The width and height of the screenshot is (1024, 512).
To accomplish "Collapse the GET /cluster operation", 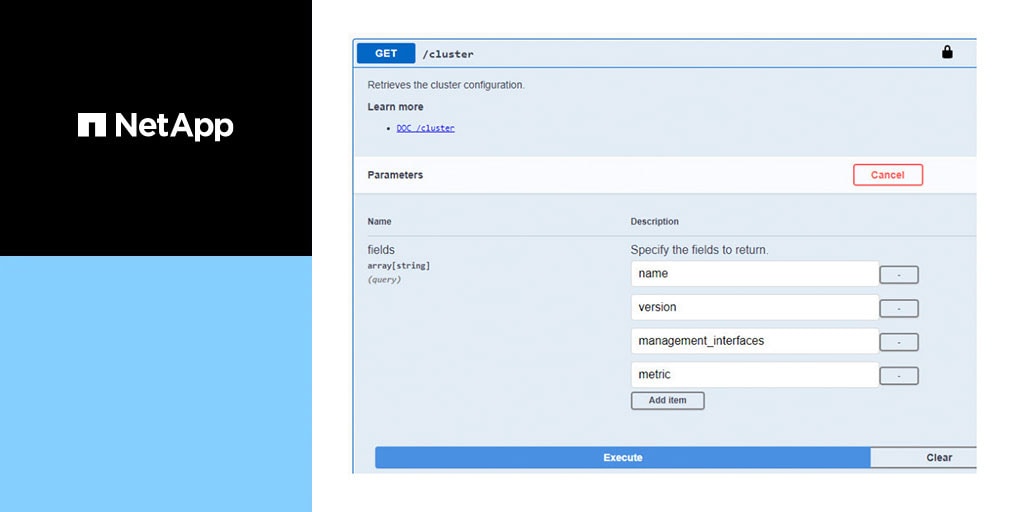I will tap(386, 54).
